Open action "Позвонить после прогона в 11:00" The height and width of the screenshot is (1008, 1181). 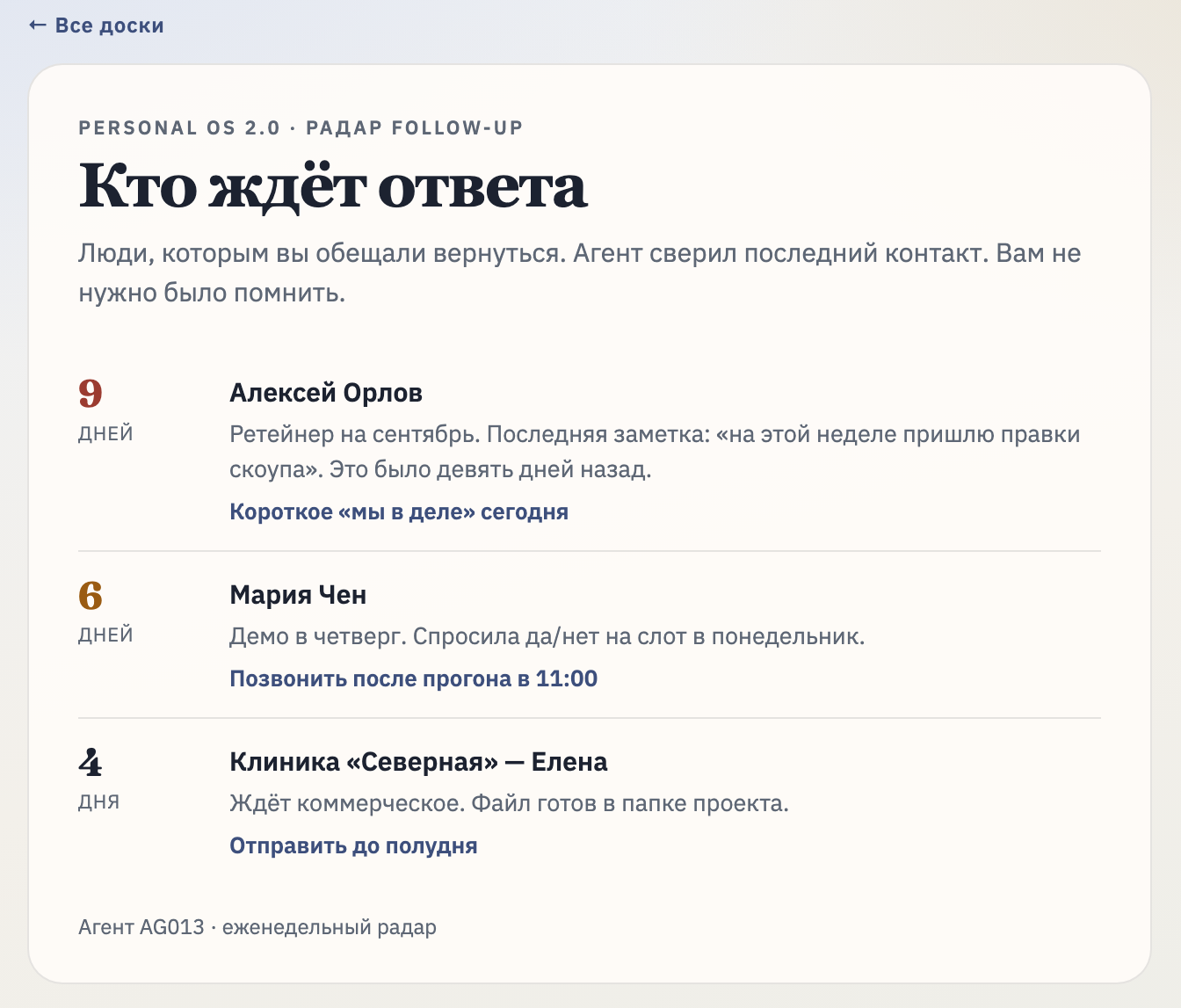click(x=414, y=678)
